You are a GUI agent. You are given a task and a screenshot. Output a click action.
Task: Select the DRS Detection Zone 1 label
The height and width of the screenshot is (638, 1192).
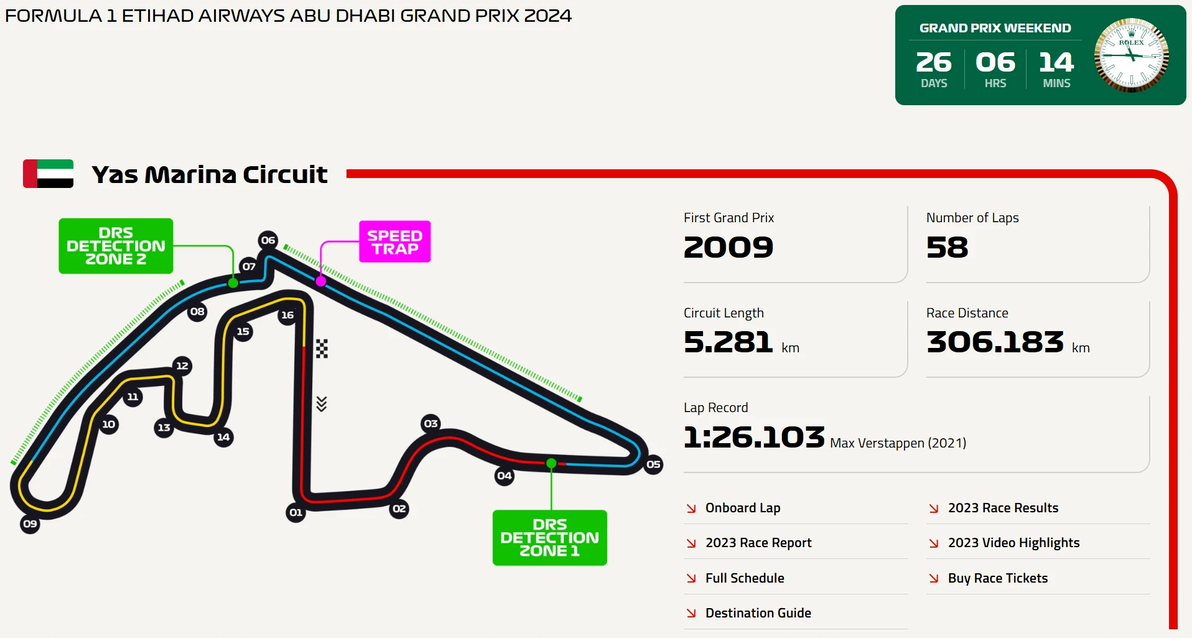(549, 537)
